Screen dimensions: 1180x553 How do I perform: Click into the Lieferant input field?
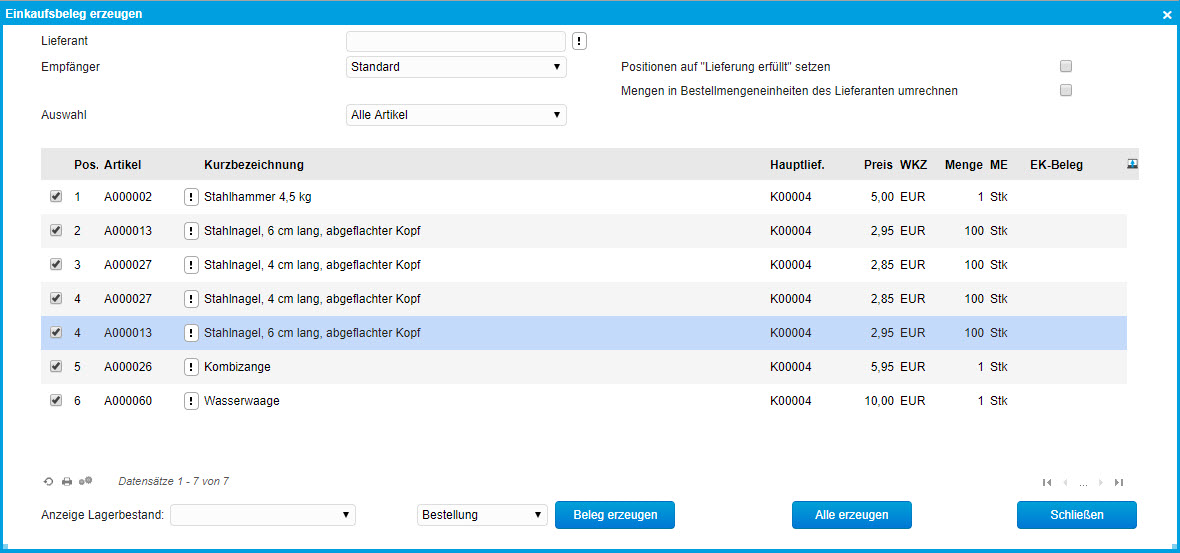coord(456,41)
